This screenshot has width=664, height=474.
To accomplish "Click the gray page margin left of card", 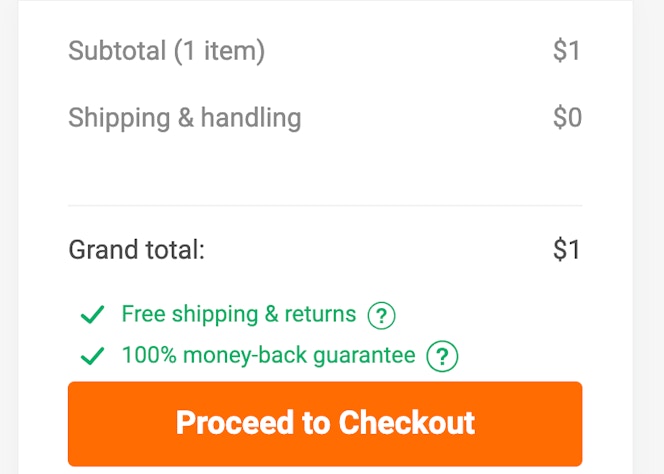I will [8, 237].
